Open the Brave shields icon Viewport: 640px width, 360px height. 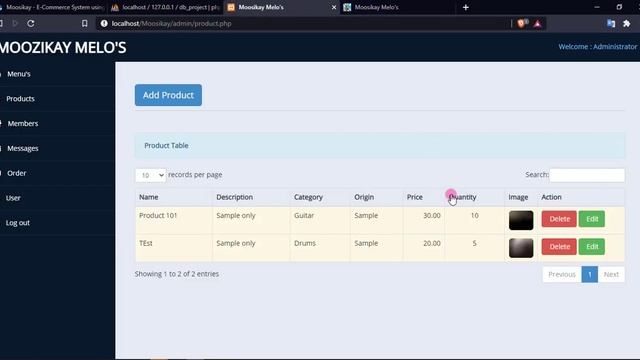point(521,24)
